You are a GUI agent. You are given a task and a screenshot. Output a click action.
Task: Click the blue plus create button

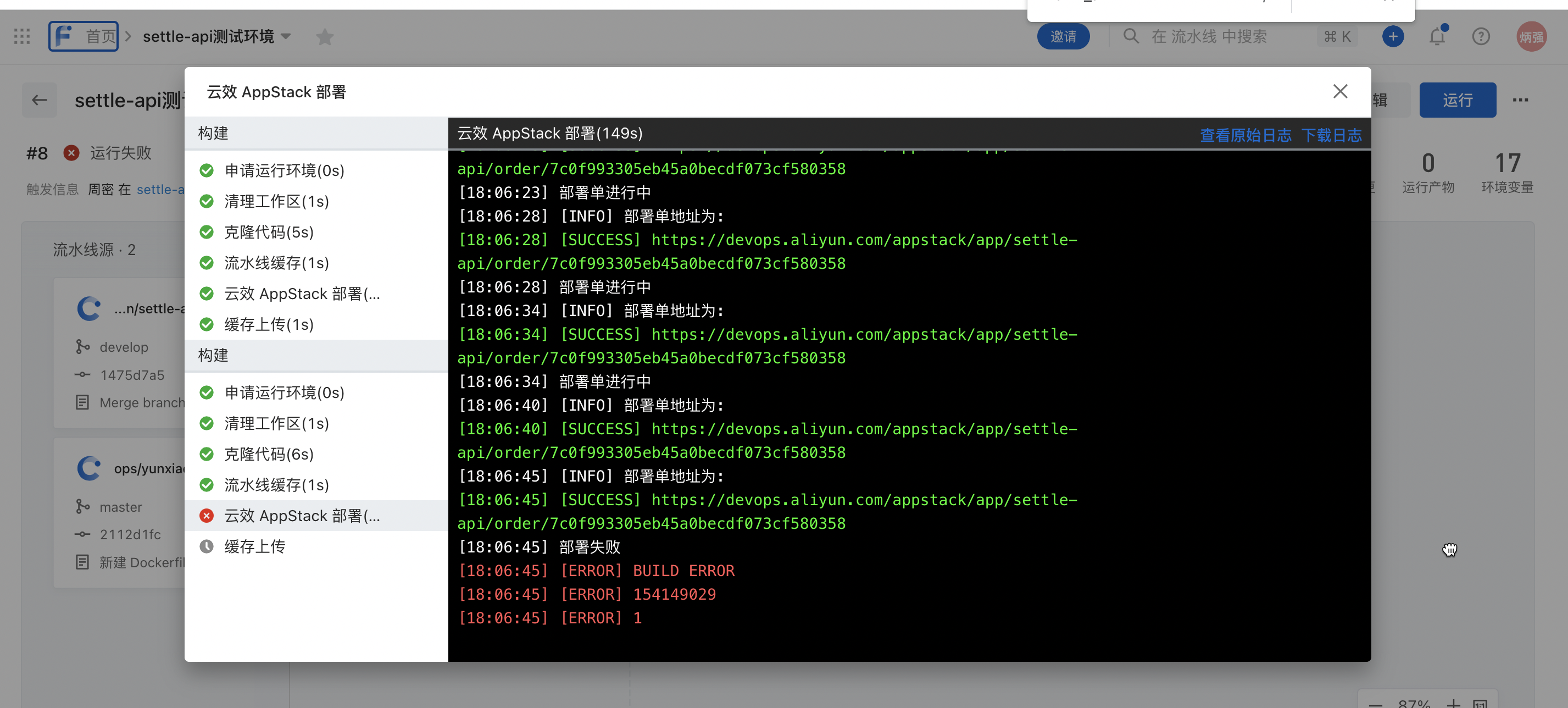[x=1393, y=36]
